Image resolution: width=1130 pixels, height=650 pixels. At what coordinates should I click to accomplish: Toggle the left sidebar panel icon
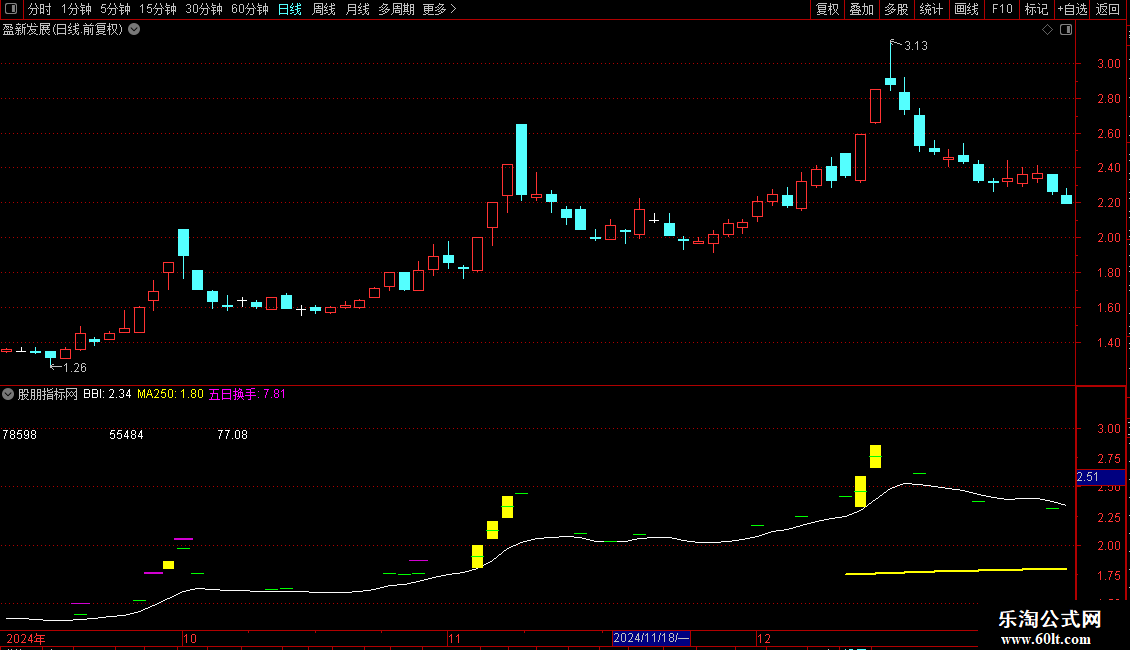pos(12,9)
